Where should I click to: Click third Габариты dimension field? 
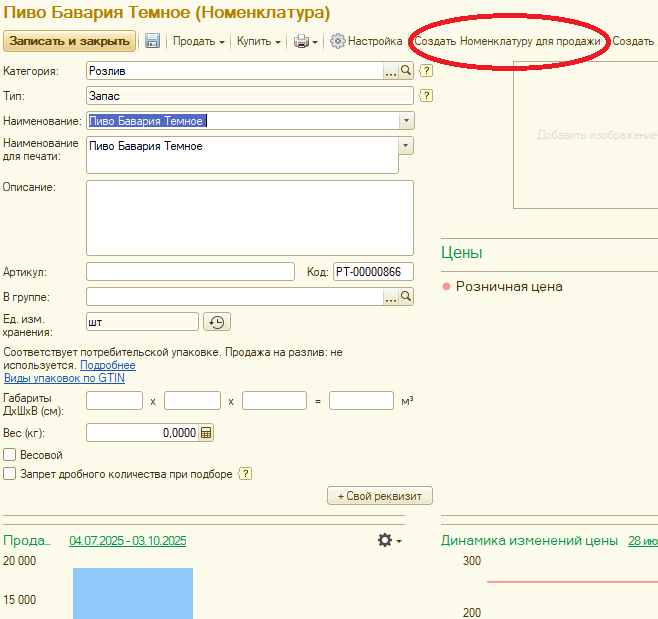click(x=274, y=400)
